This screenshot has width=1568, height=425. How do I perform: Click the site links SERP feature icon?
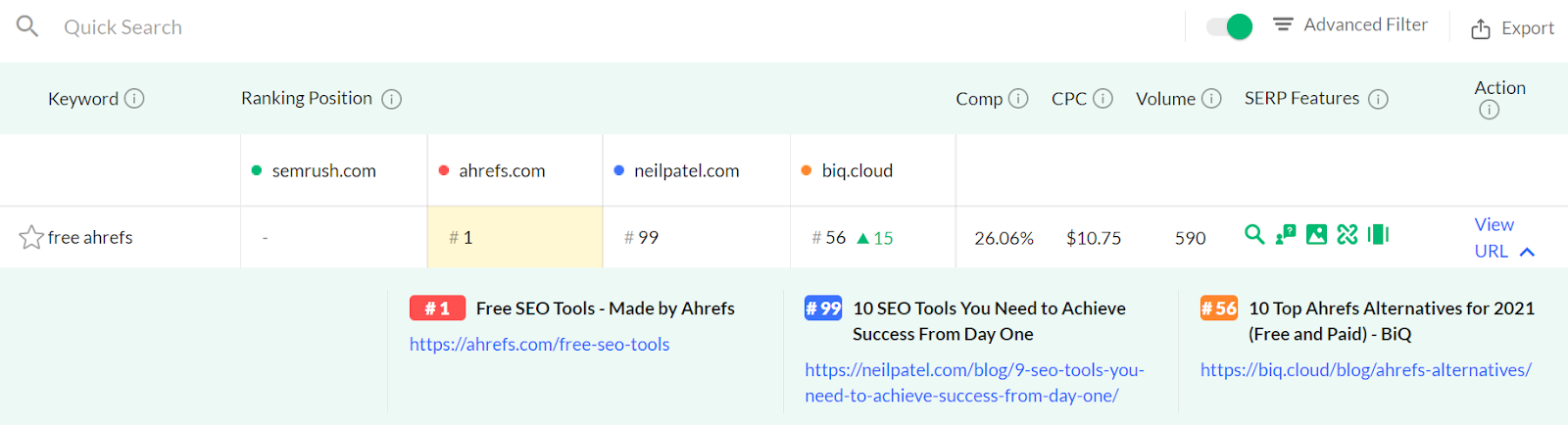point(1347,234)
